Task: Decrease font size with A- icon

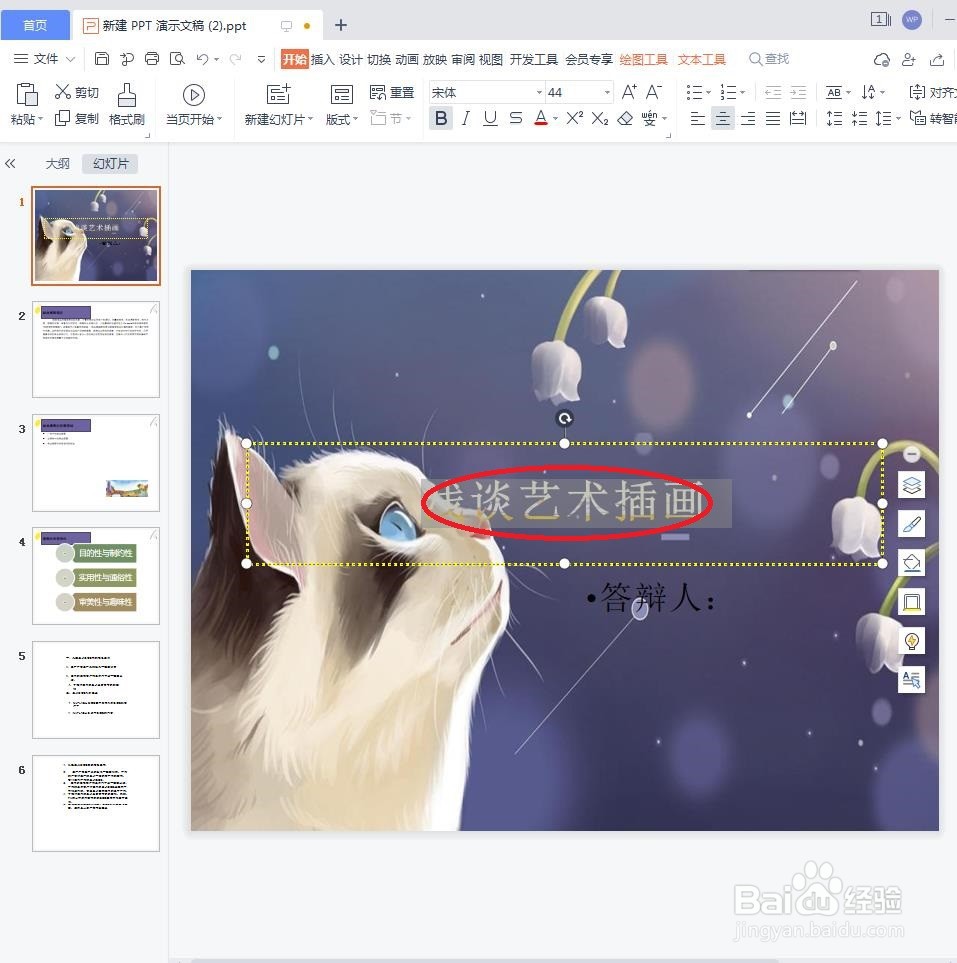Action: point(654,92)
